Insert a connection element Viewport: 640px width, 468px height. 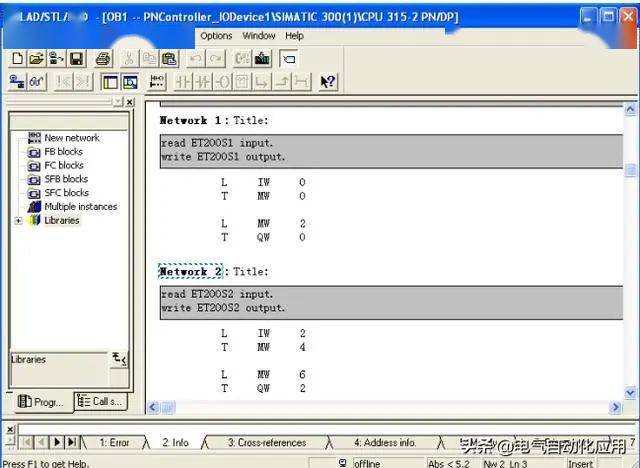(x=302, y=82)
